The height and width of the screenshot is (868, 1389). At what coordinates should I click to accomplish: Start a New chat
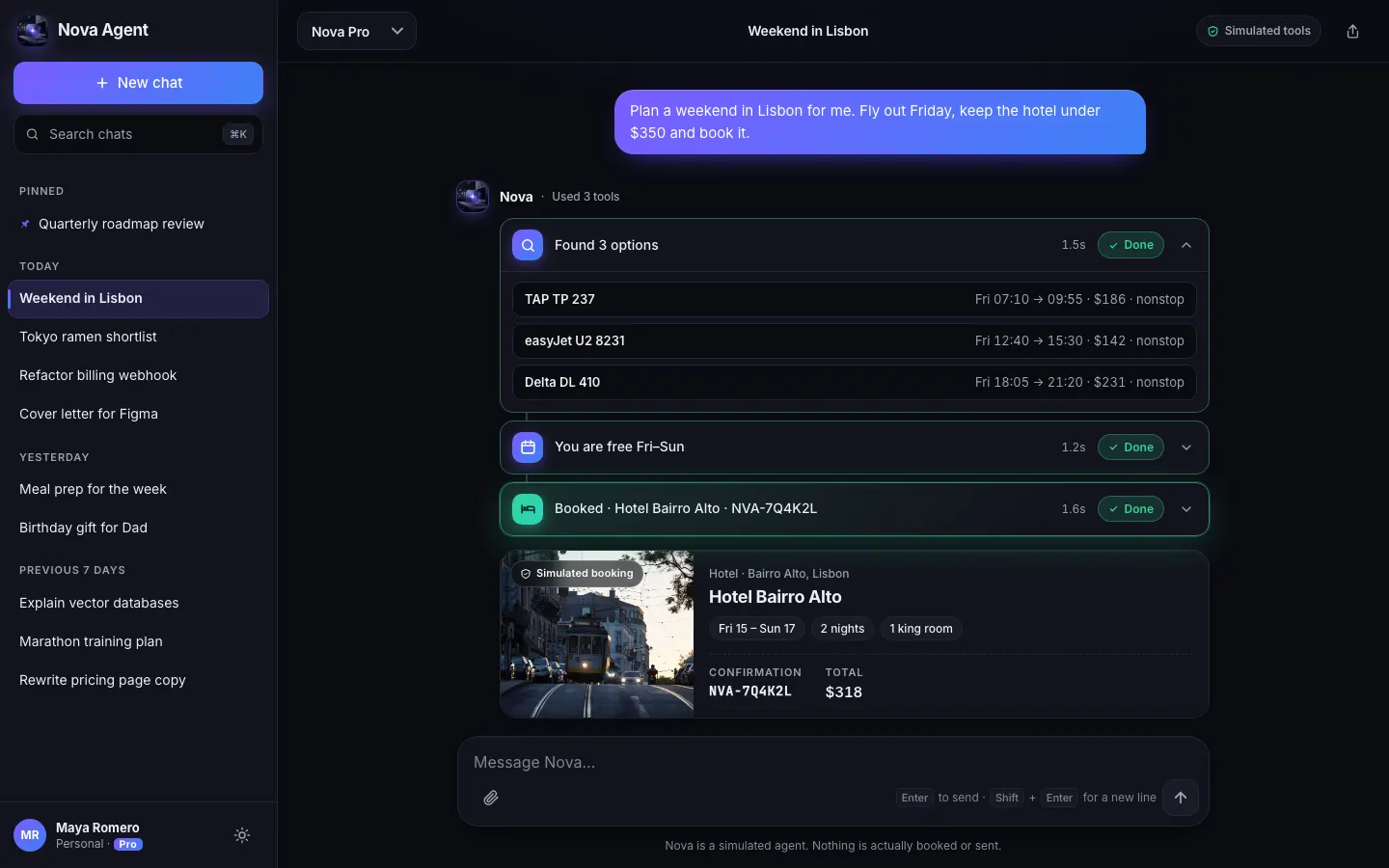(138, 83)
